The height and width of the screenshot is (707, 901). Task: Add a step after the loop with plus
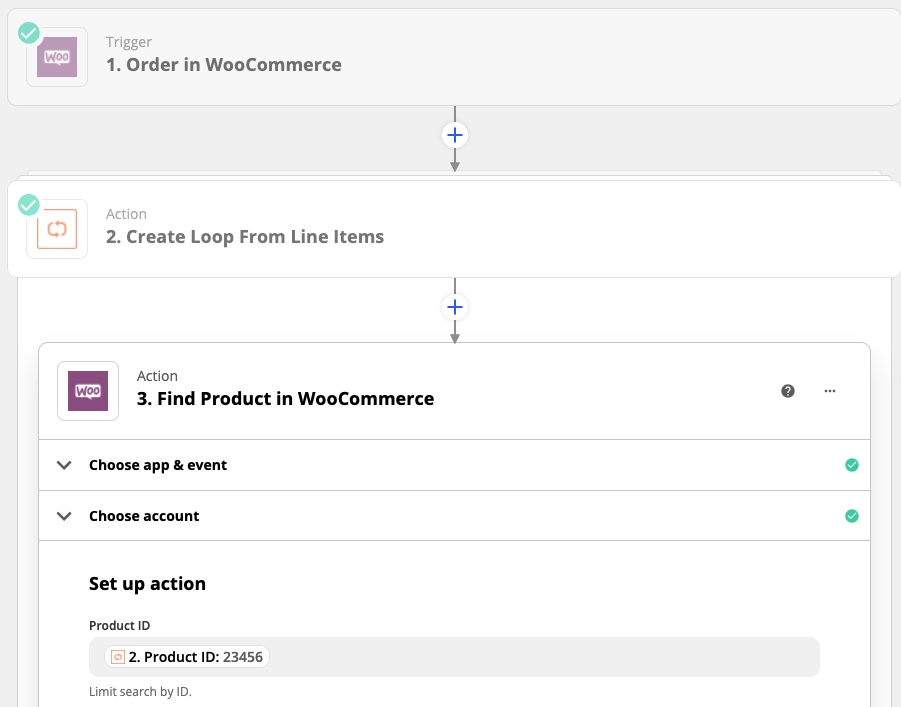[455, 306]
